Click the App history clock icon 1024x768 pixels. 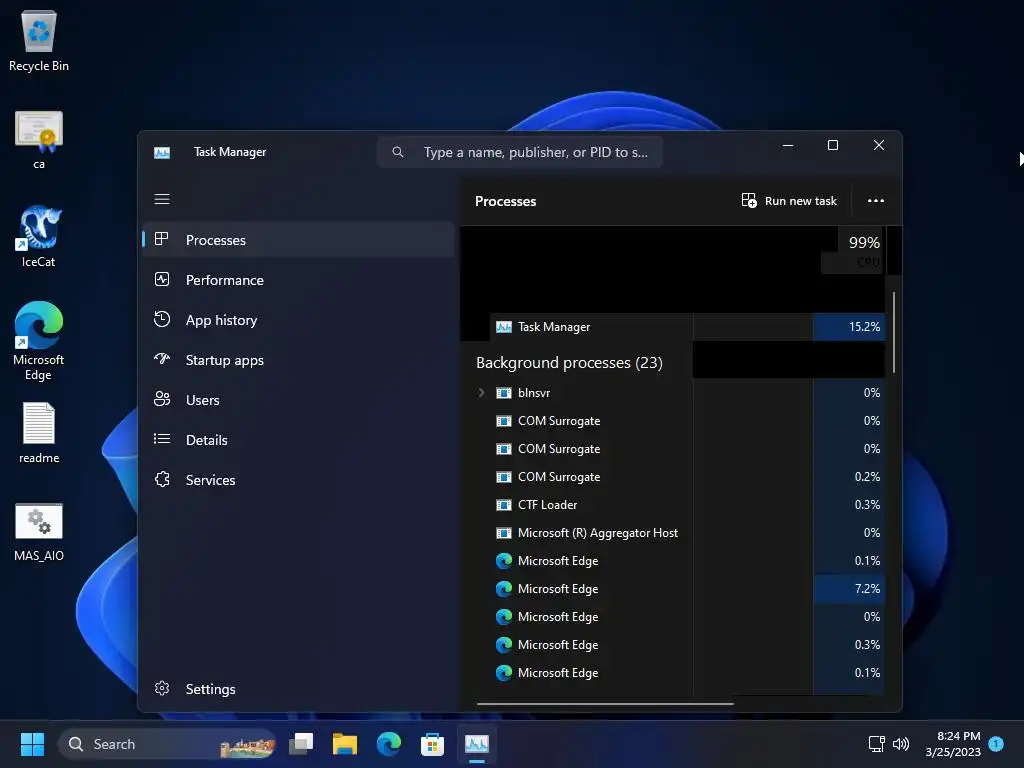(162, 319)
